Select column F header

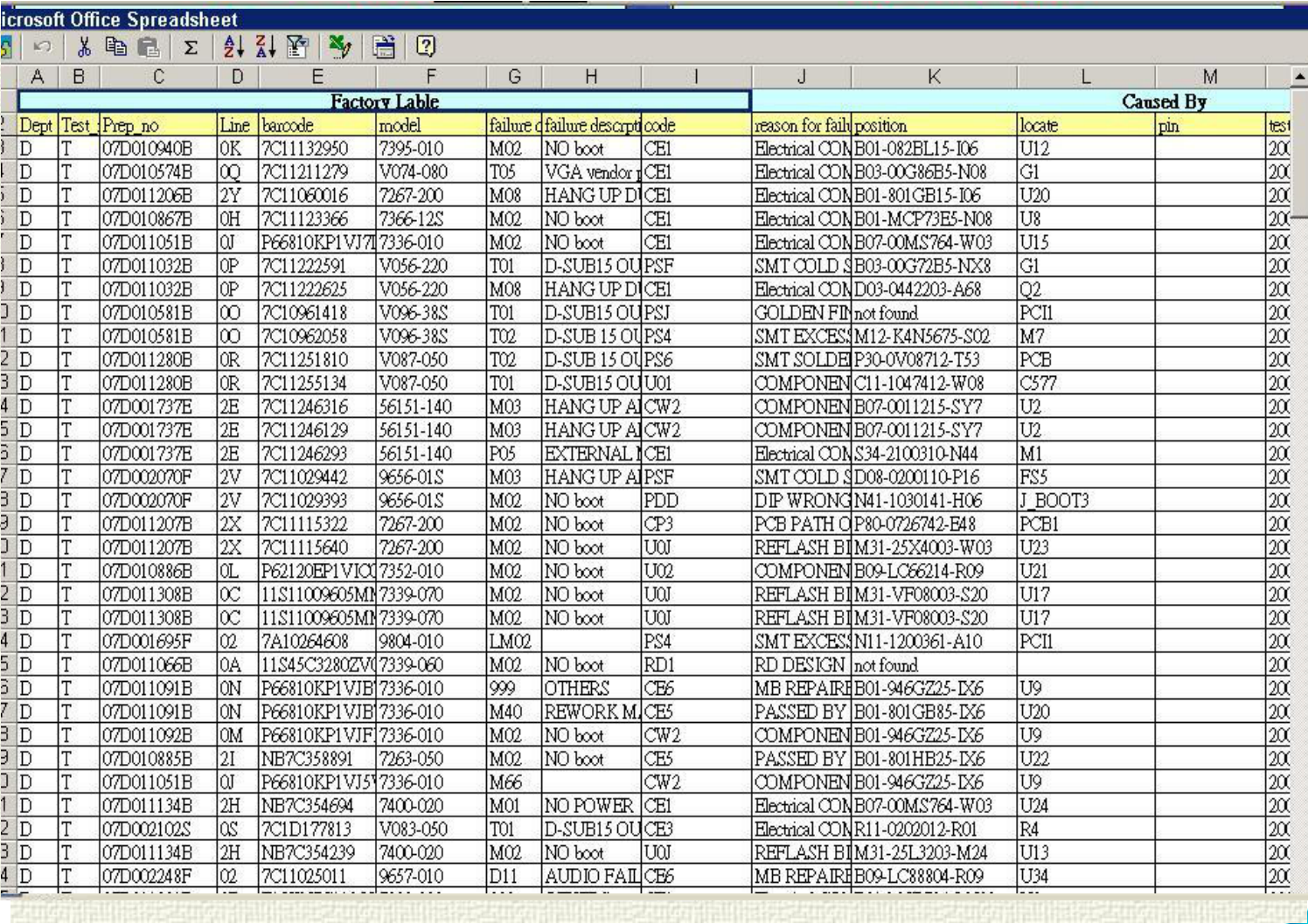[430, 77]
